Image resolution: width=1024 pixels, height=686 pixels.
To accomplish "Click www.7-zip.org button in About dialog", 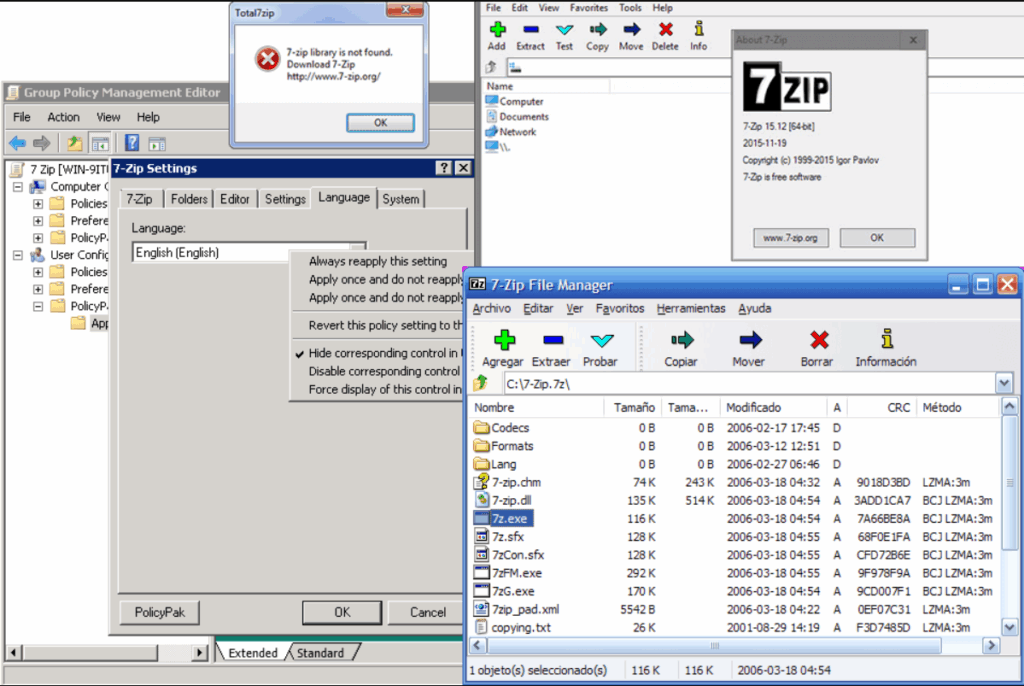I will (x=791, y=238).
